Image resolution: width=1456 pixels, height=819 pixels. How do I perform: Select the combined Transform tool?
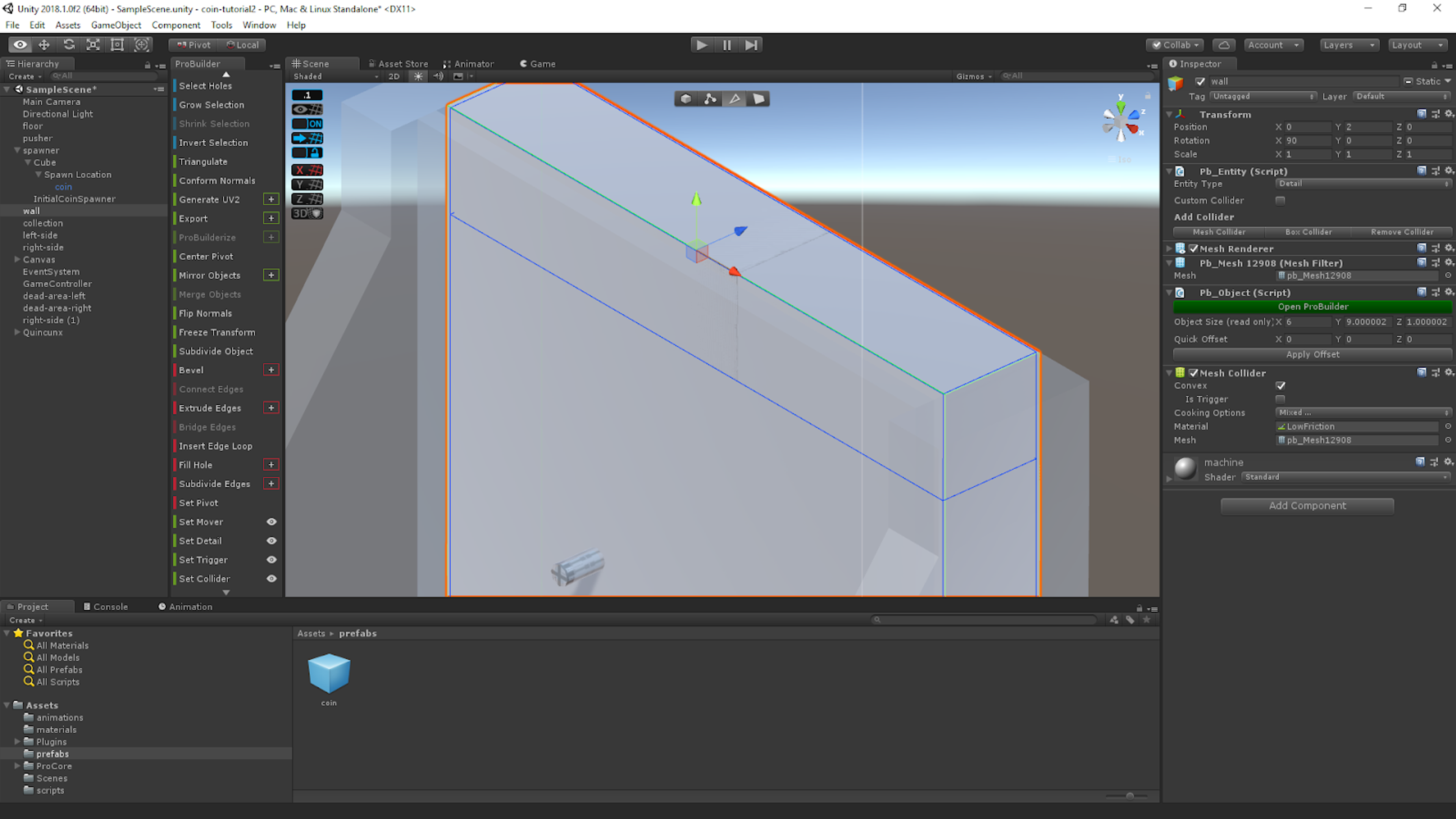(x=141, y=45)
